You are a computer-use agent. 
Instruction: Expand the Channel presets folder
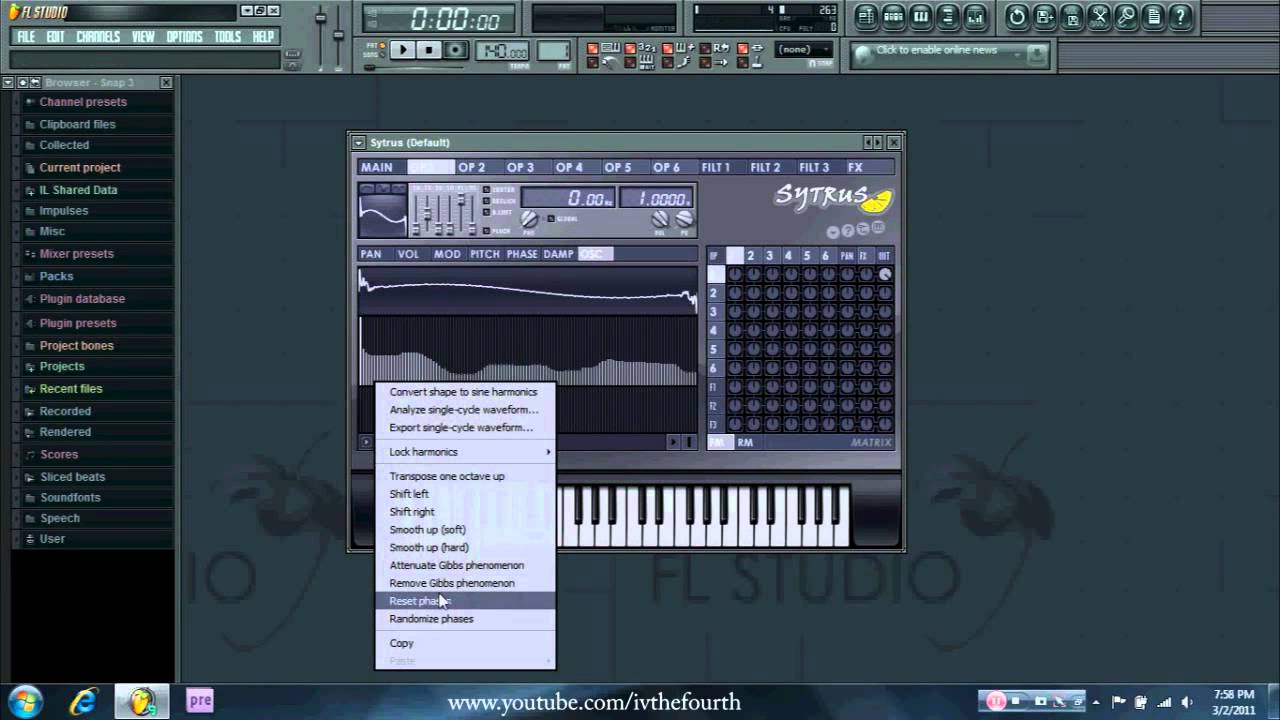point(83,102)
